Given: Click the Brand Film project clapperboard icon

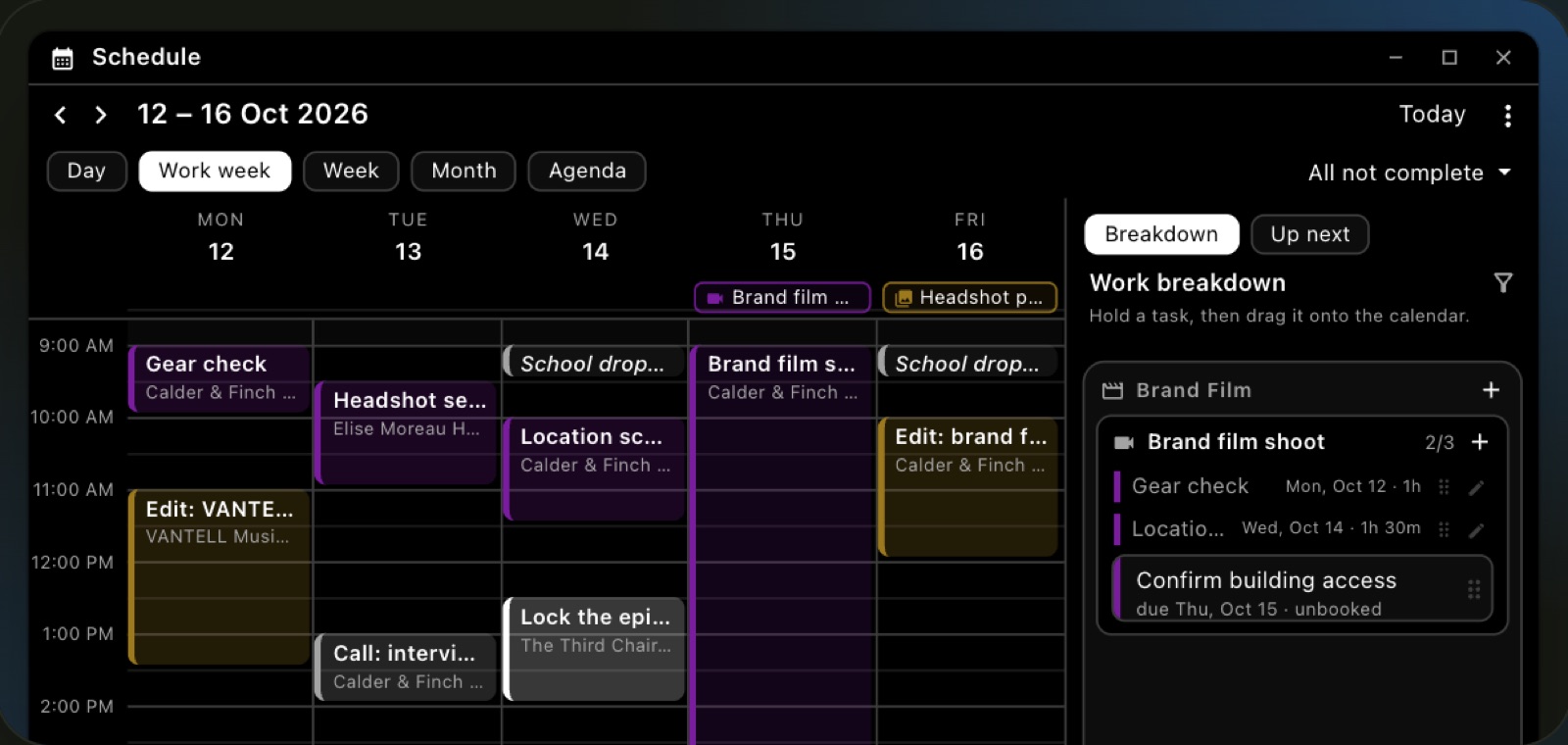Looking at the screenshot, I should [1112, 391].
